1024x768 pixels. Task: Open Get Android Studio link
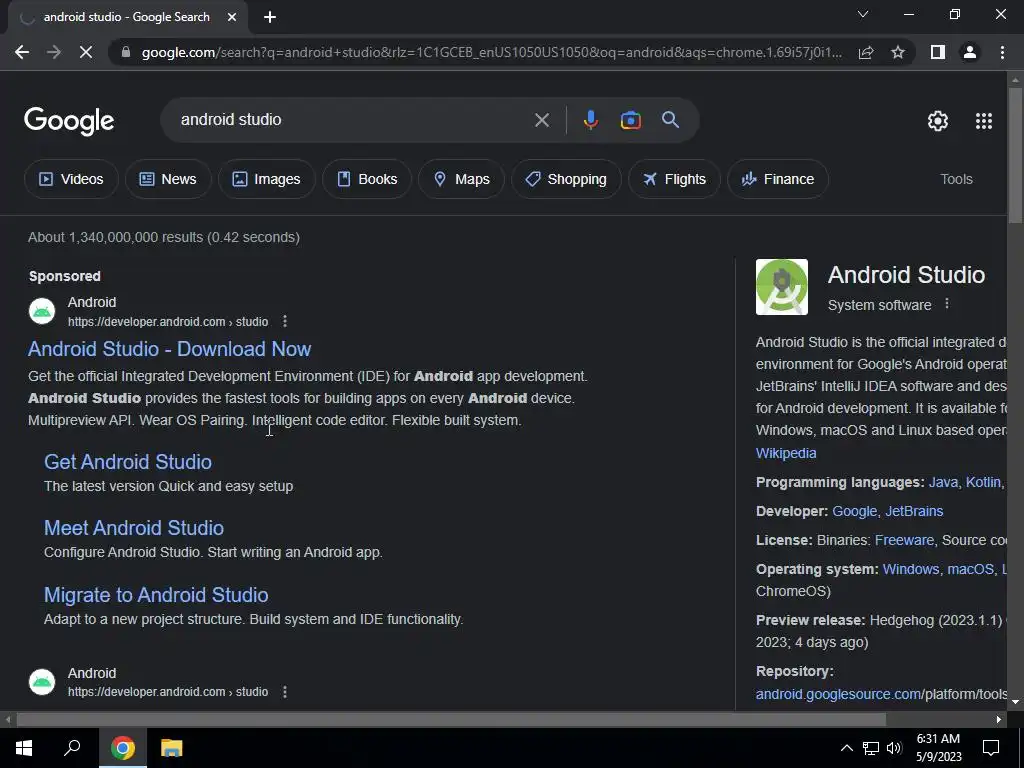[128, 462]
